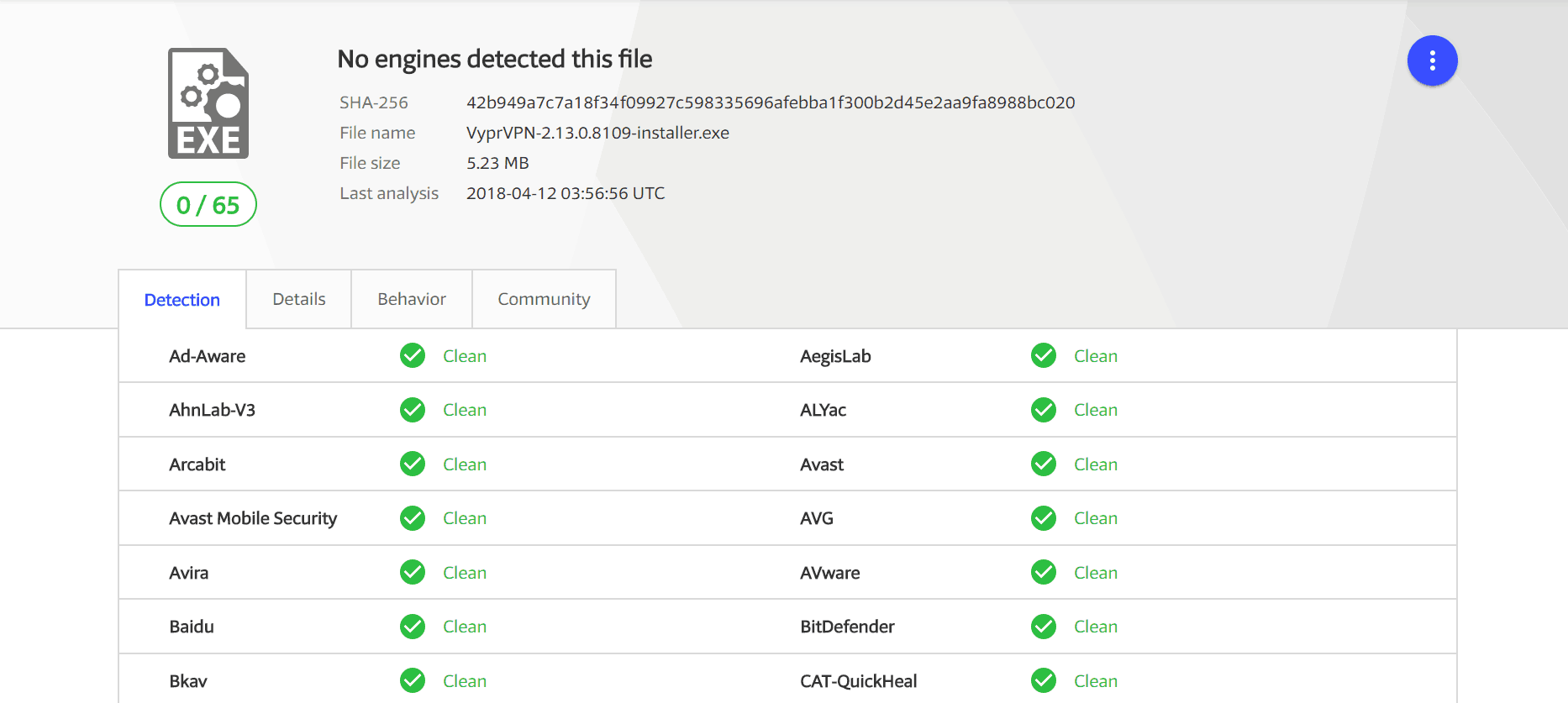Click the green checkmark for AVG

pyautogui.click(x=1044, y=518)
